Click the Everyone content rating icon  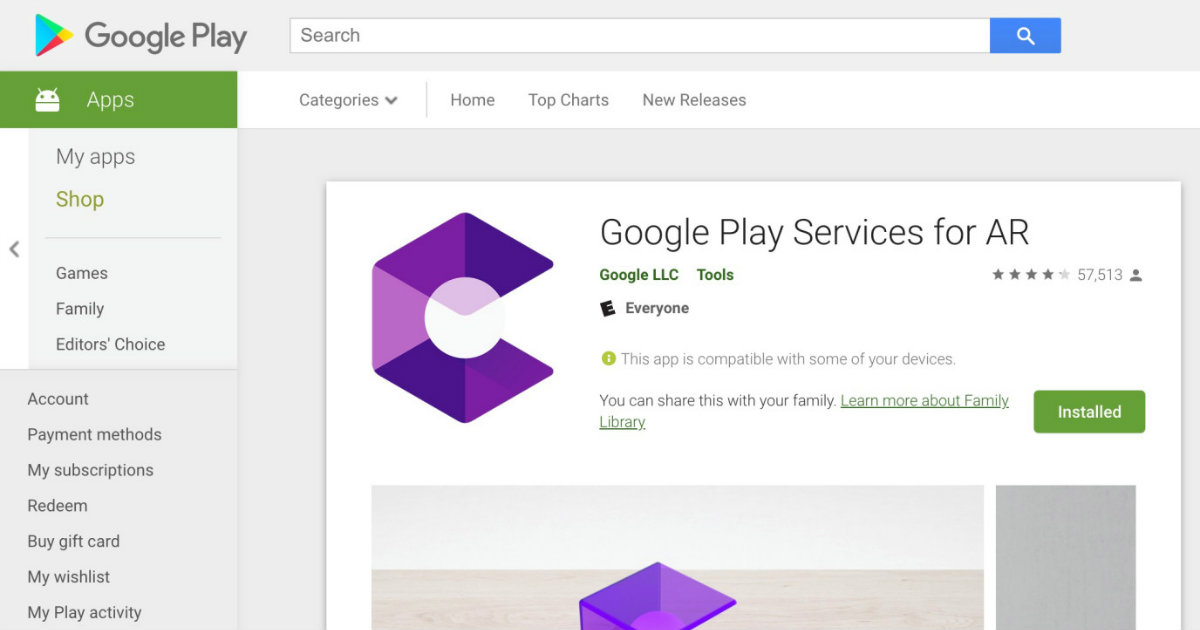coord(607,308)
